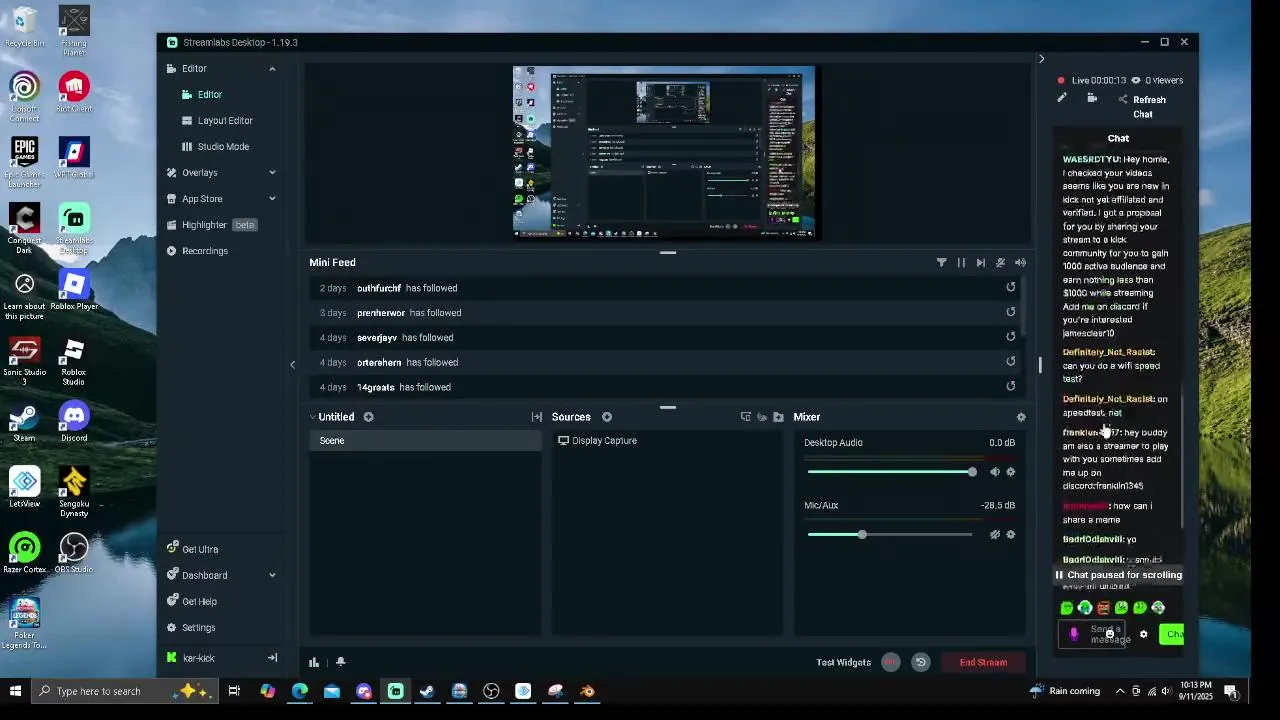Viewport: 1280px width, 720px height.
Task: Open the Highlighter beta page
Action: [x=212, y=225]
